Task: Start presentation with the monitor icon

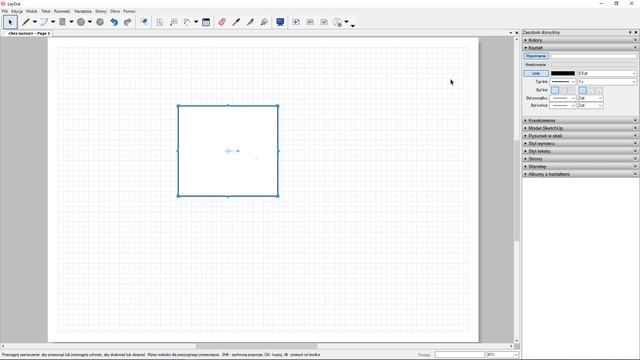Action: (x=280, y=22)
